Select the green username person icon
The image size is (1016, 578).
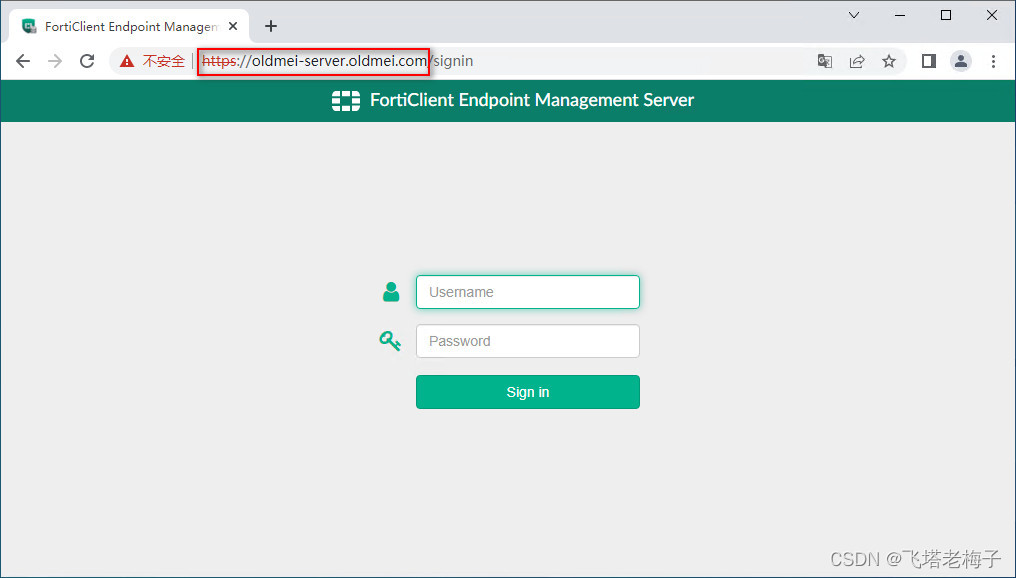tap(390, 291)
